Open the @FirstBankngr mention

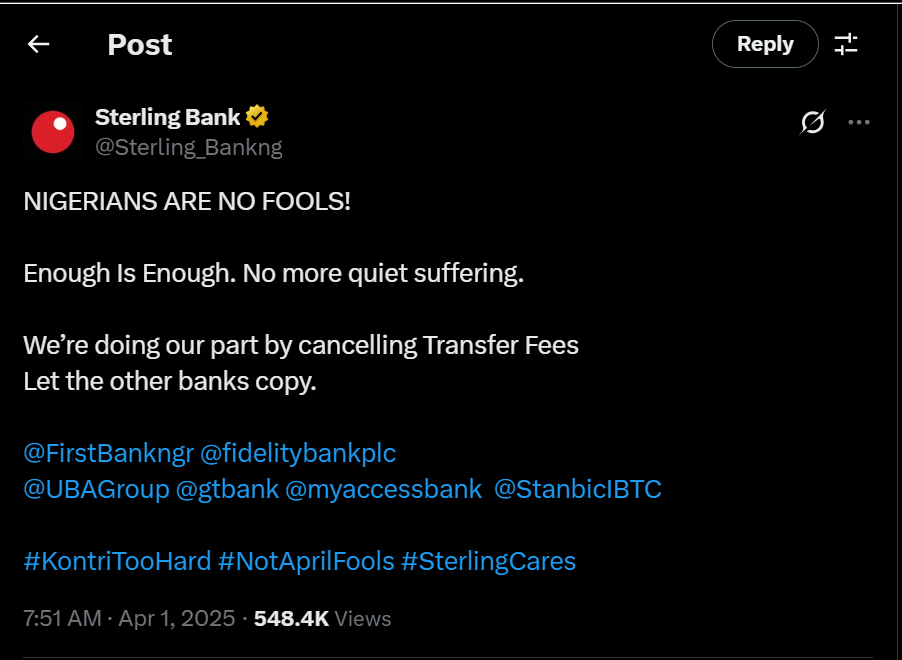point(108,453)
